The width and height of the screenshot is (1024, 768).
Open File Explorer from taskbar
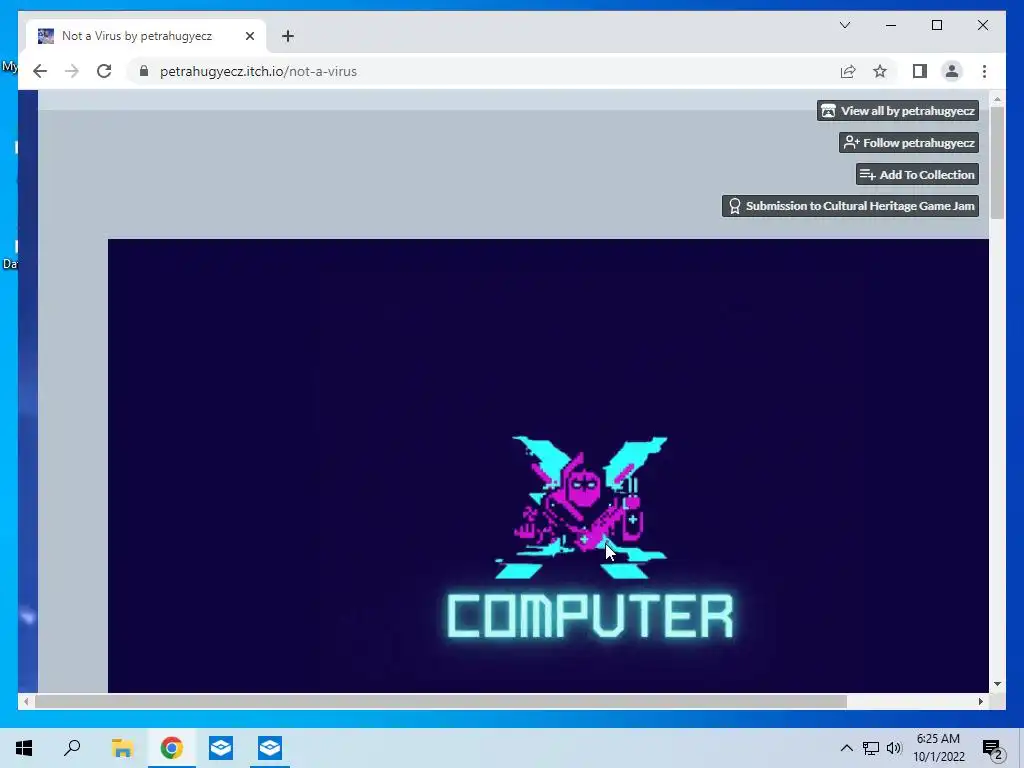[x=122, y=748]
